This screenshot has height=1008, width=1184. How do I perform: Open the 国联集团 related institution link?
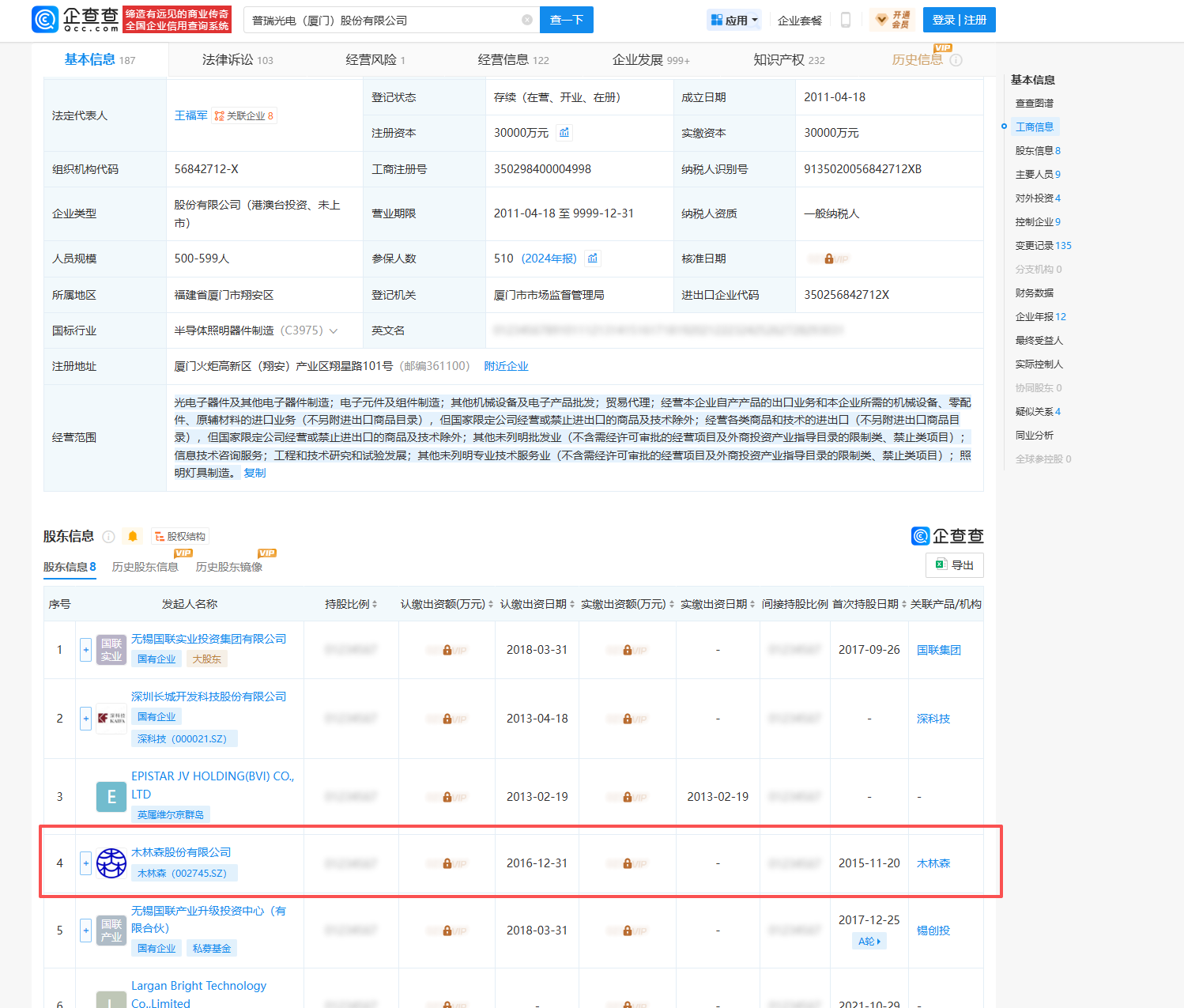[x=939, y=650]
